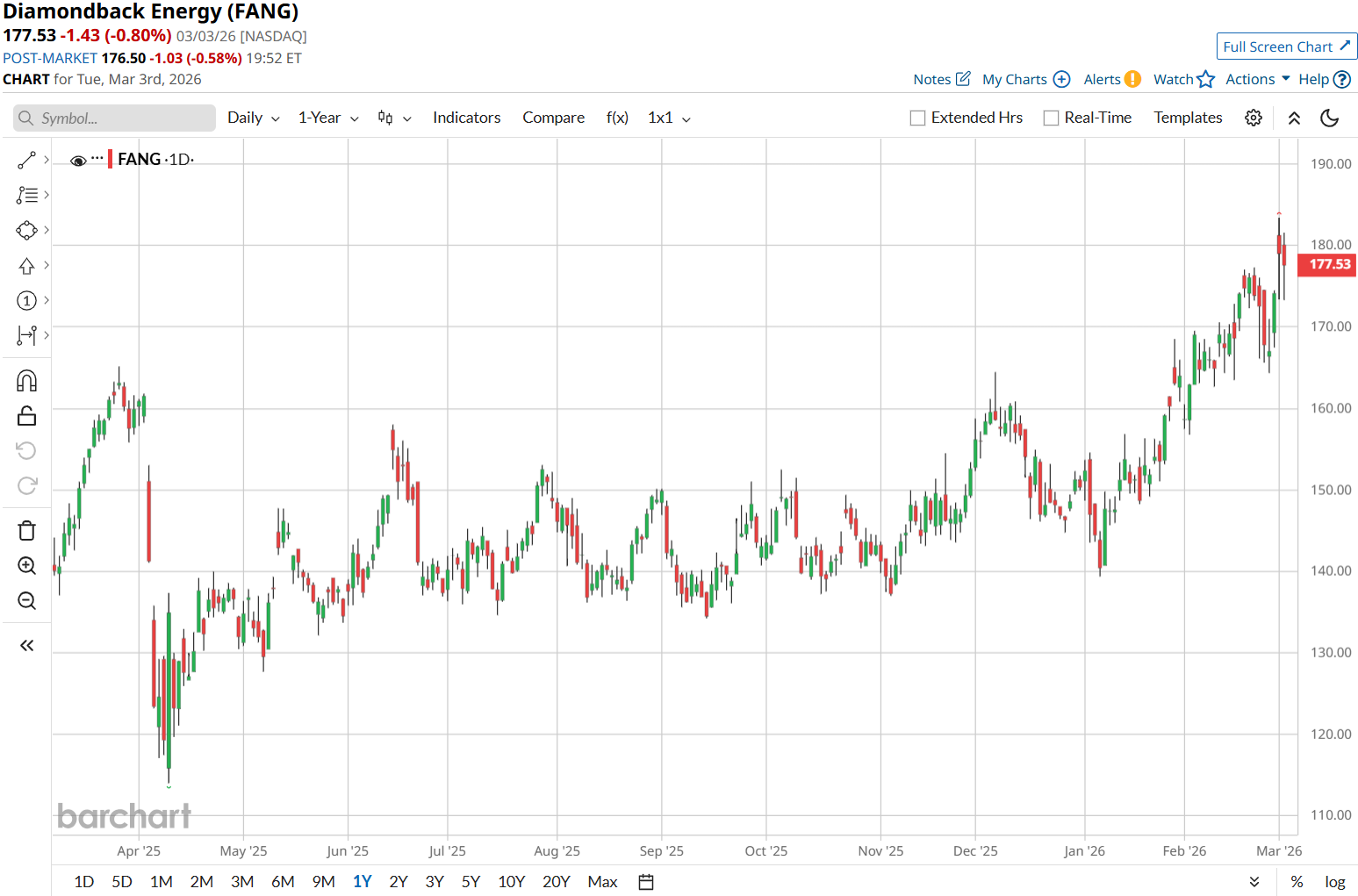Open chart settings gear

(1254, 118)
